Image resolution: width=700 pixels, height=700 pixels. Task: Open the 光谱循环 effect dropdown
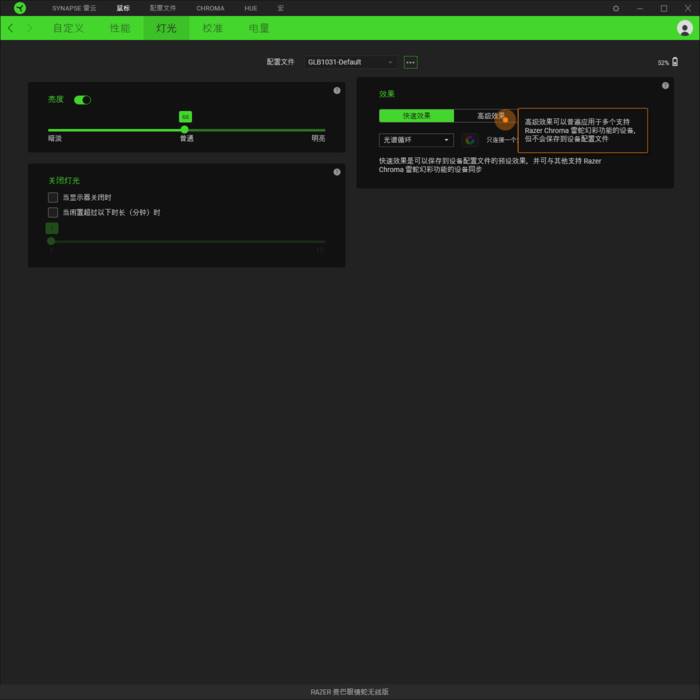pos(416,140)
